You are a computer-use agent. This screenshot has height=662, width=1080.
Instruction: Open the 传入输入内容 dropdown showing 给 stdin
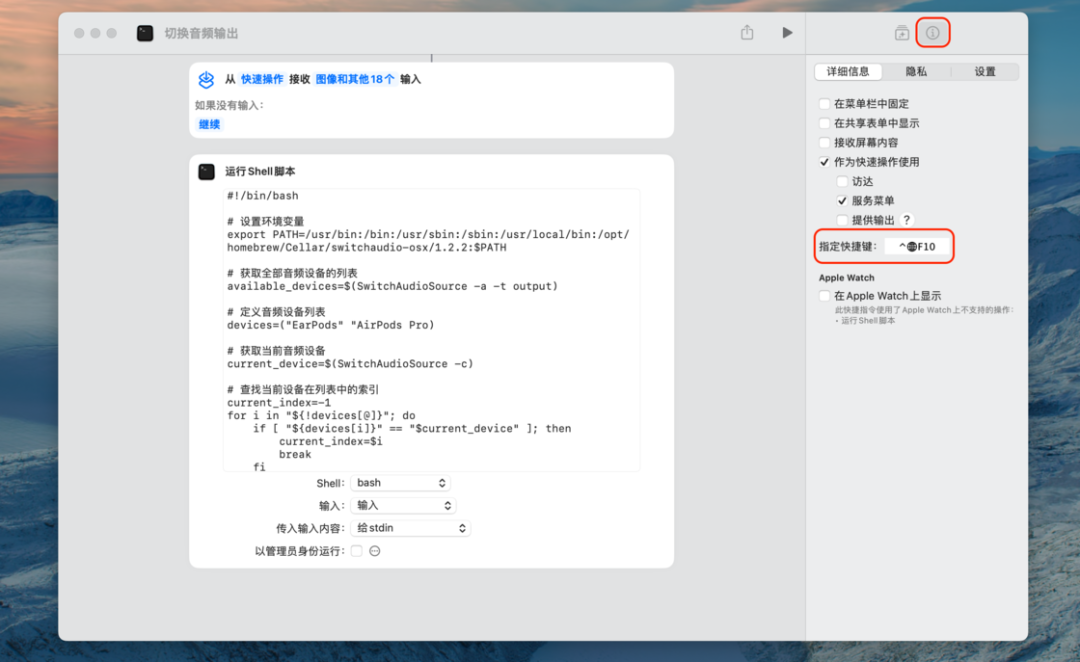411,528
